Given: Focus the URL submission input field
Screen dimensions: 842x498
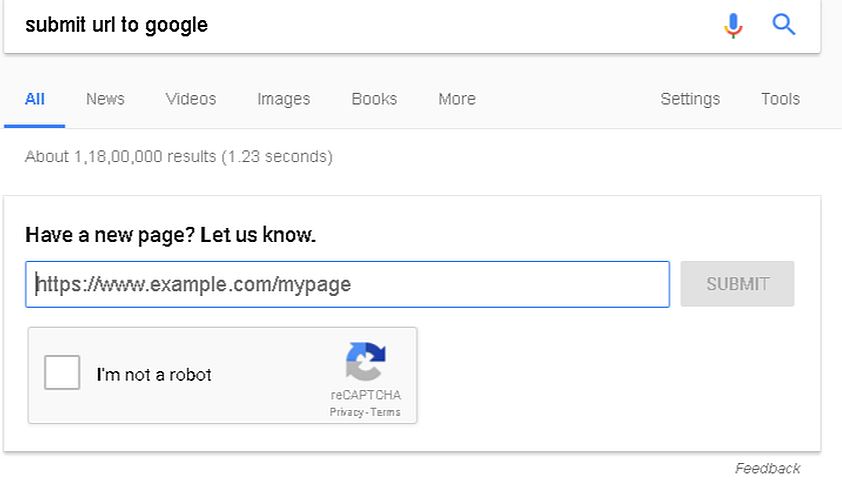Looking at the screenshot, I should coord(347,284).
